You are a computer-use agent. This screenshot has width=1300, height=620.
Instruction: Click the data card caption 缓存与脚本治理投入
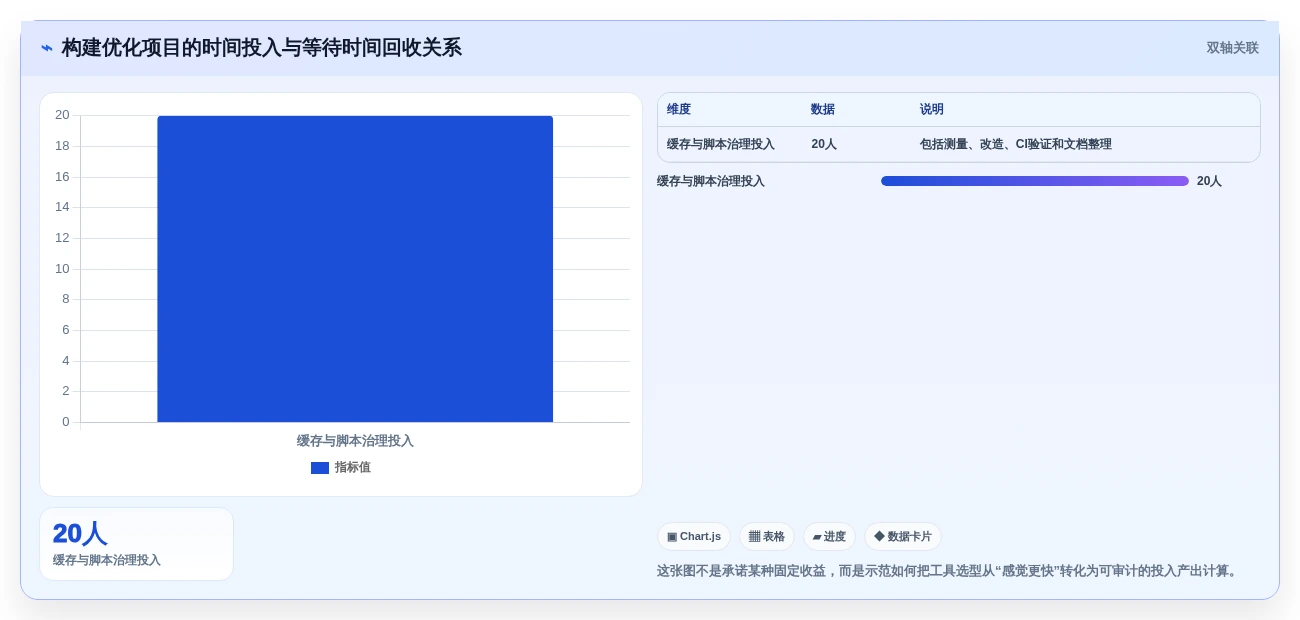pos(107,561)
